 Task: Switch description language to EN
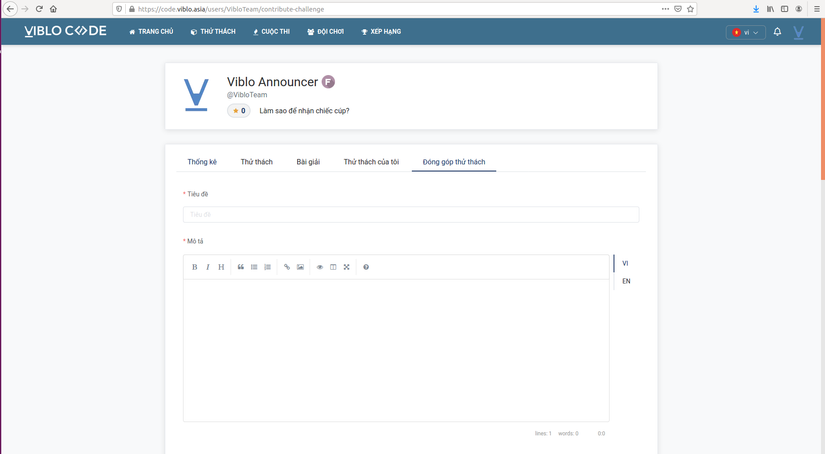[x=626, y=281]
